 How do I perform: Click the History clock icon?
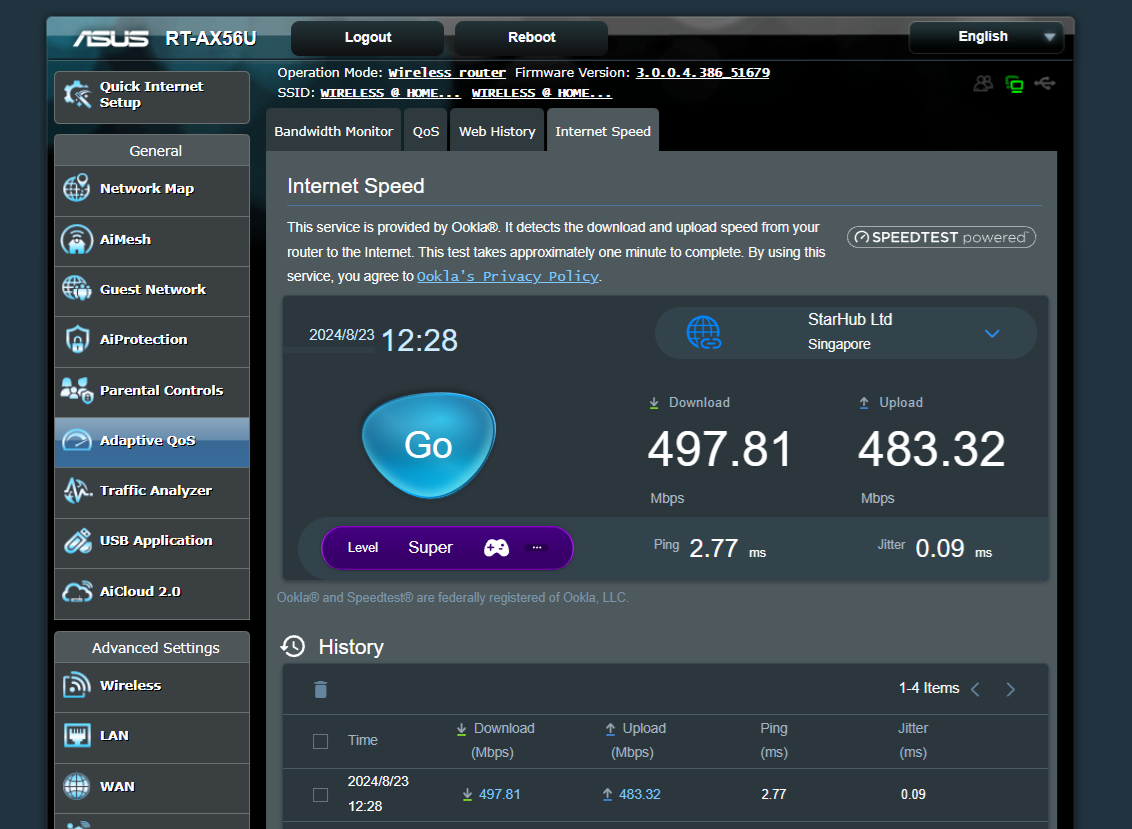tap(293, 646)
